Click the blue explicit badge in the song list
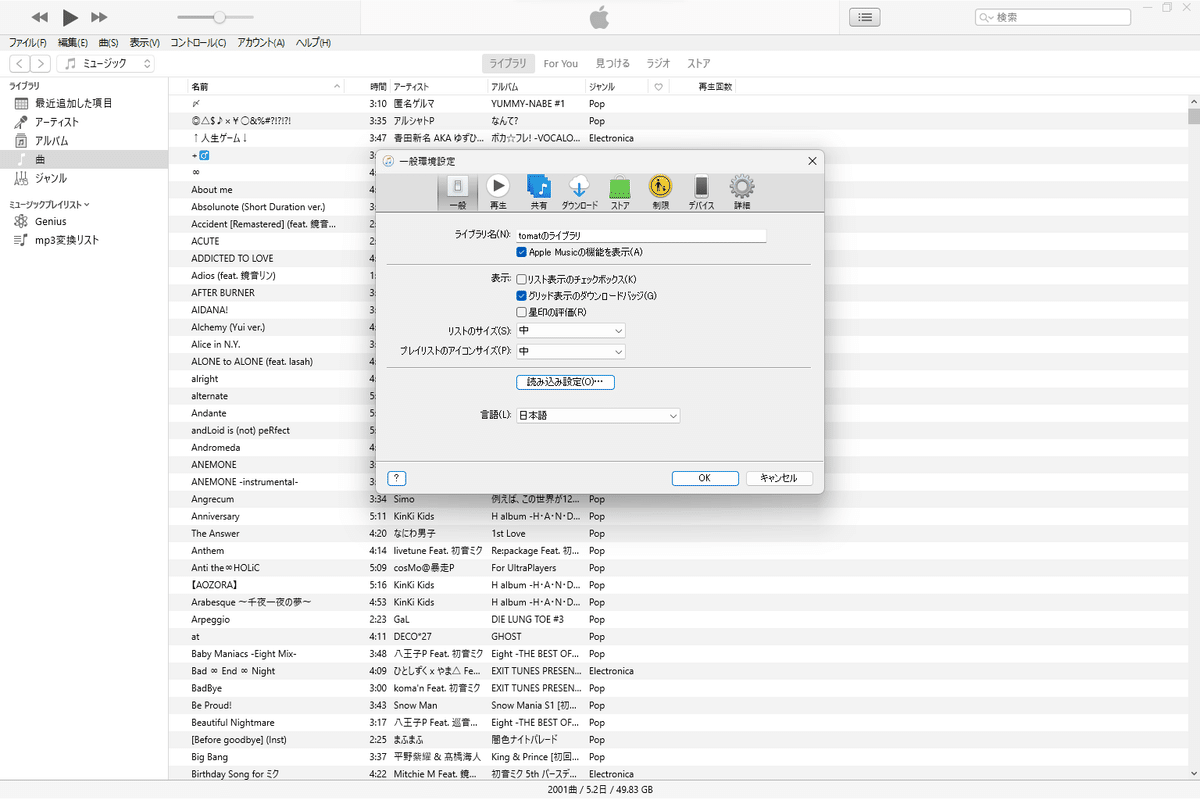 click(x=204, y=156)
